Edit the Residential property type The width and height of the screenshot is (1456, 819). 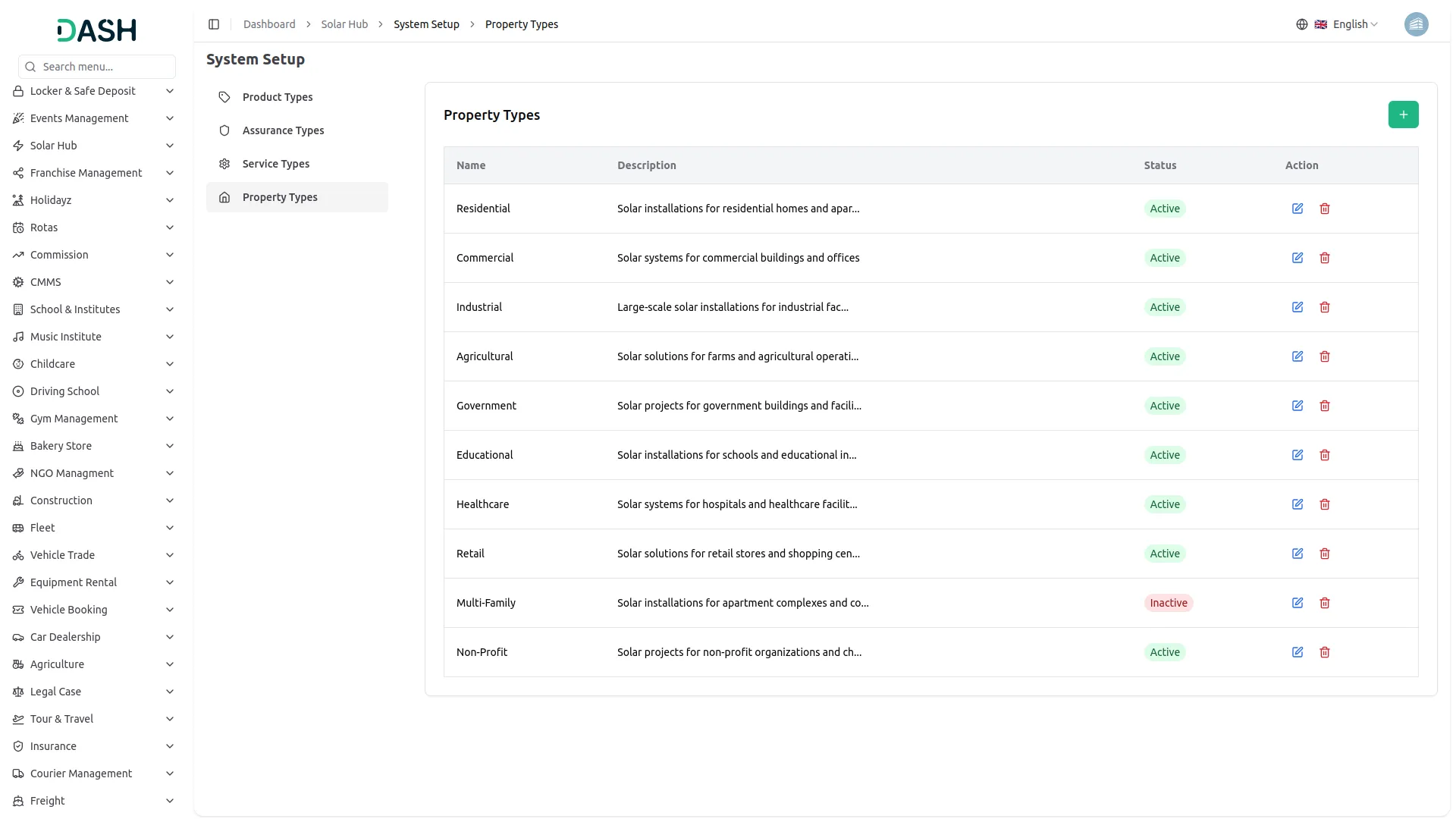tap(1298, 209)
